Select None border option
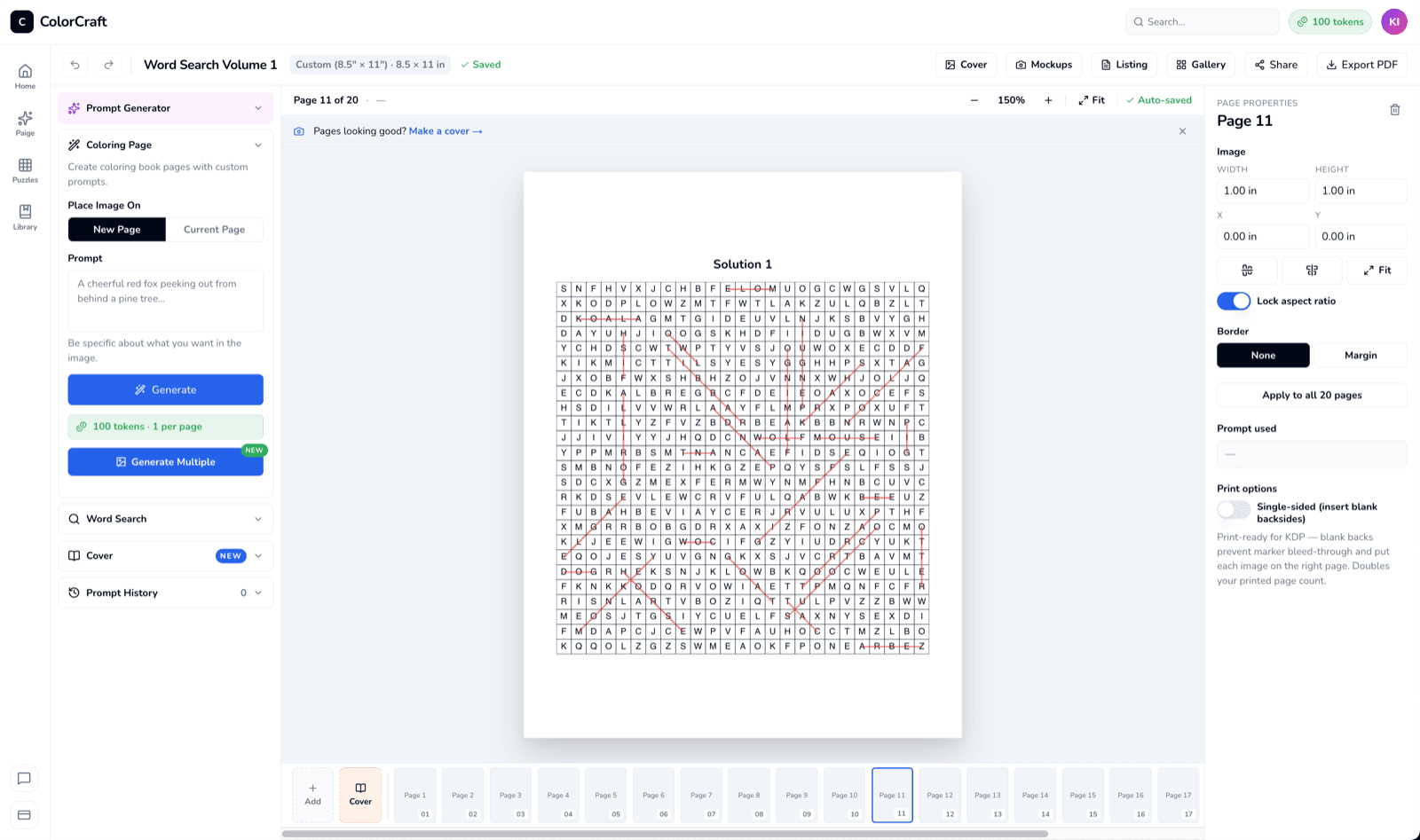The image size is (1420, 840). pyautogui.click(x=1263, y=355)
